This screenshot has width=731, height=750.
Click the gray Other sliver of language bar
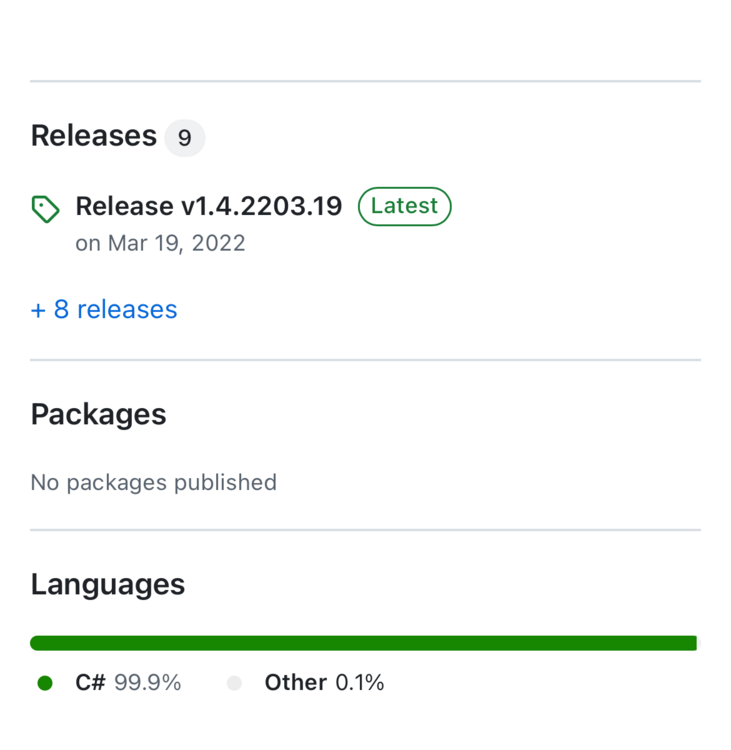point(698,643)
